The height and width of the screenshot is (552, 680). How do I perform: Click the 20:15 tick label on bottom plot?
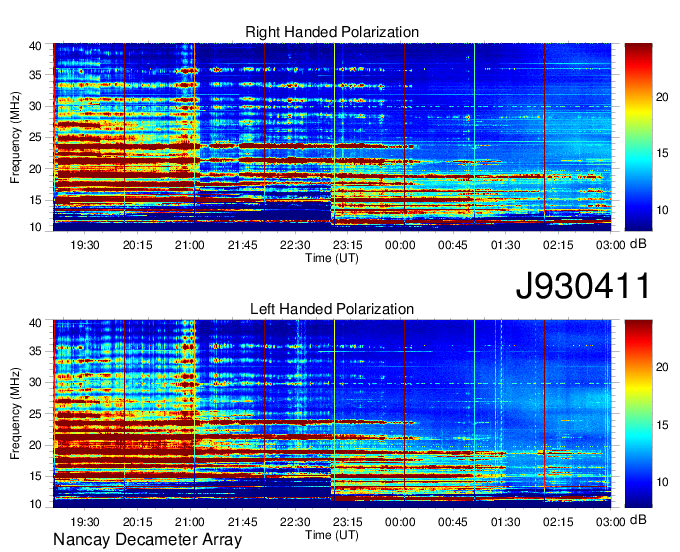point(137,522)
